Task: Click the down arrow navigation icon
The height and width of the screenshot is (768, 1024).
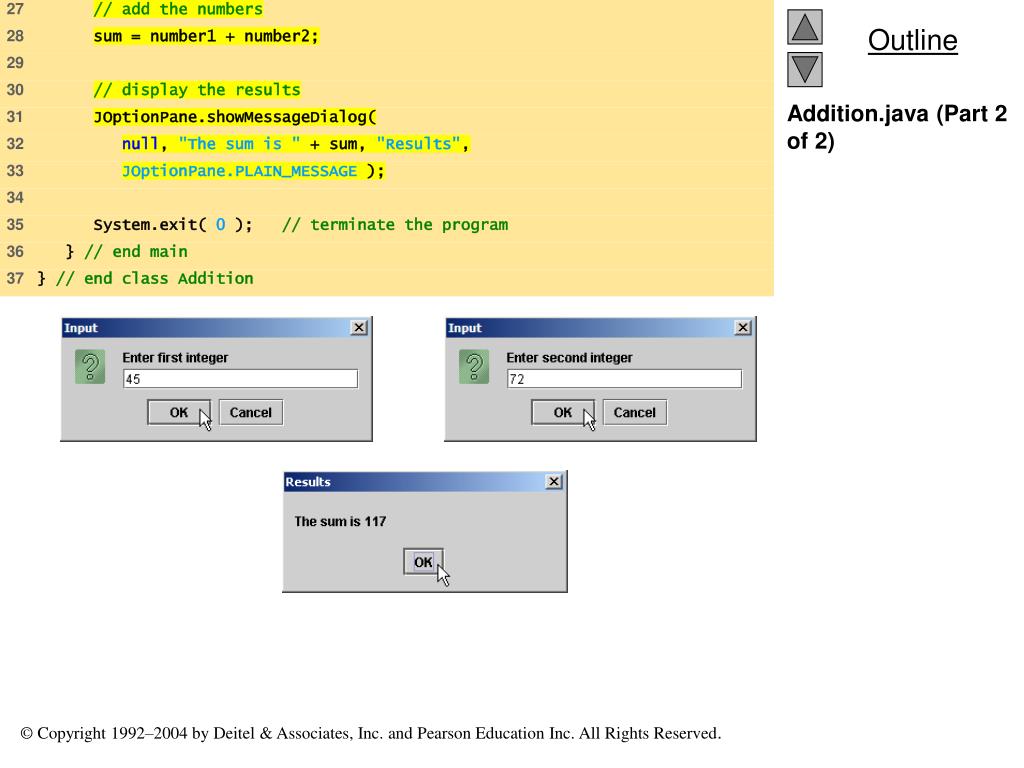Action: (805, 70)
